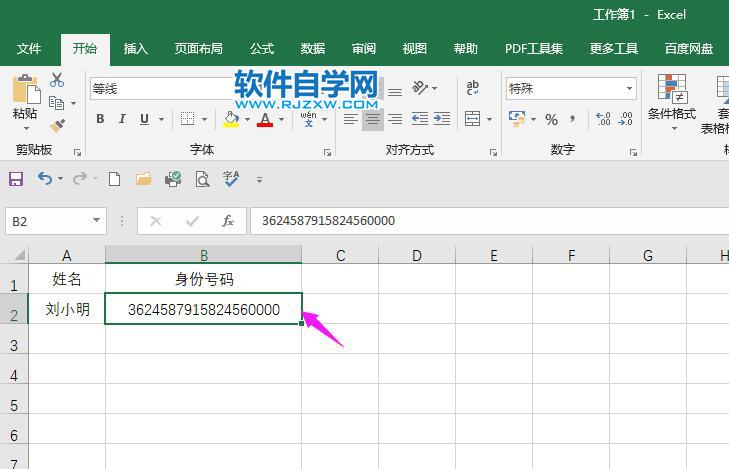The image size is (729, 469).
Task: Save the workbook from quick access toolbar
Action: click(x=16, y=179)
